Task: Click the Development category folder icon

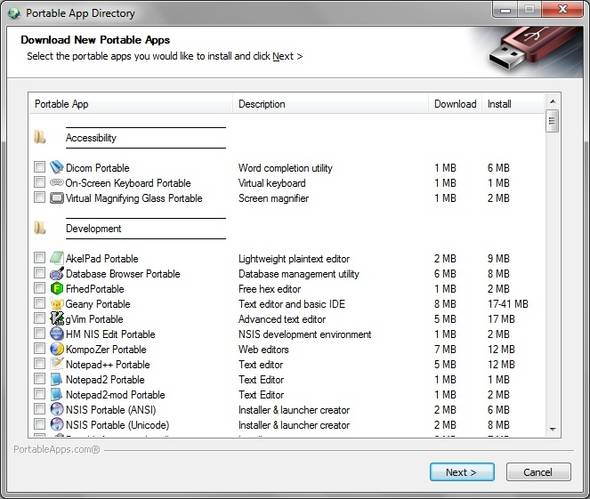Action: tap(40, 228)
